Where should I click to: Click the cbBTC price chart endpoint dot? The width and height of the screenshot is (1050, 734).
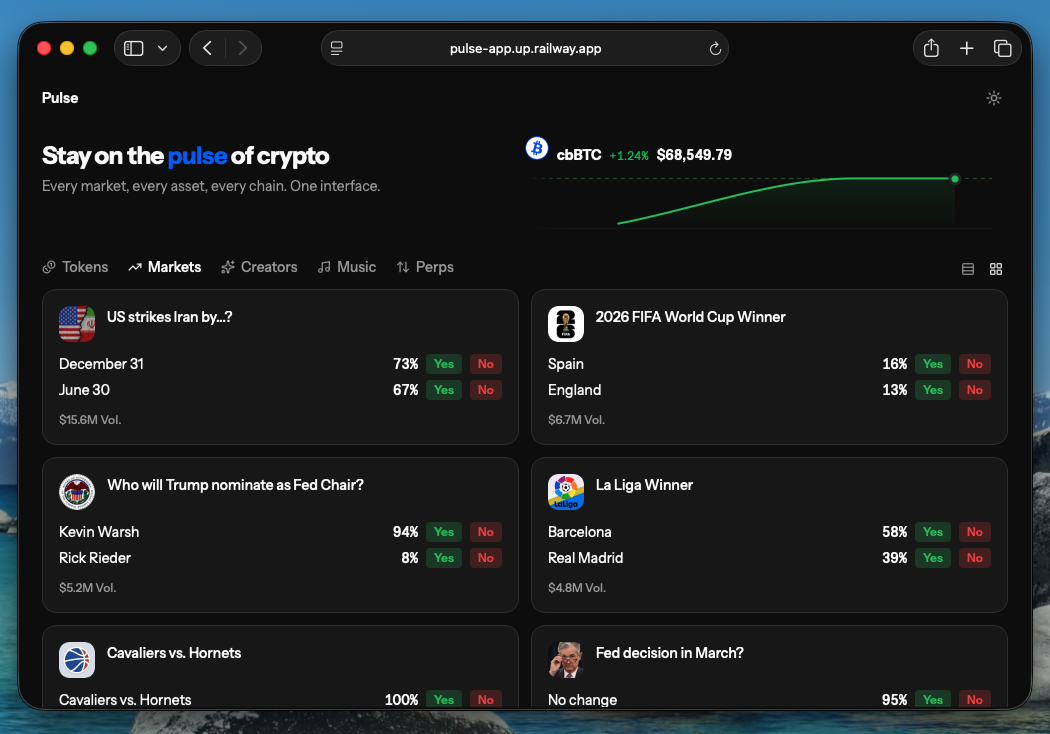(955, 179)
